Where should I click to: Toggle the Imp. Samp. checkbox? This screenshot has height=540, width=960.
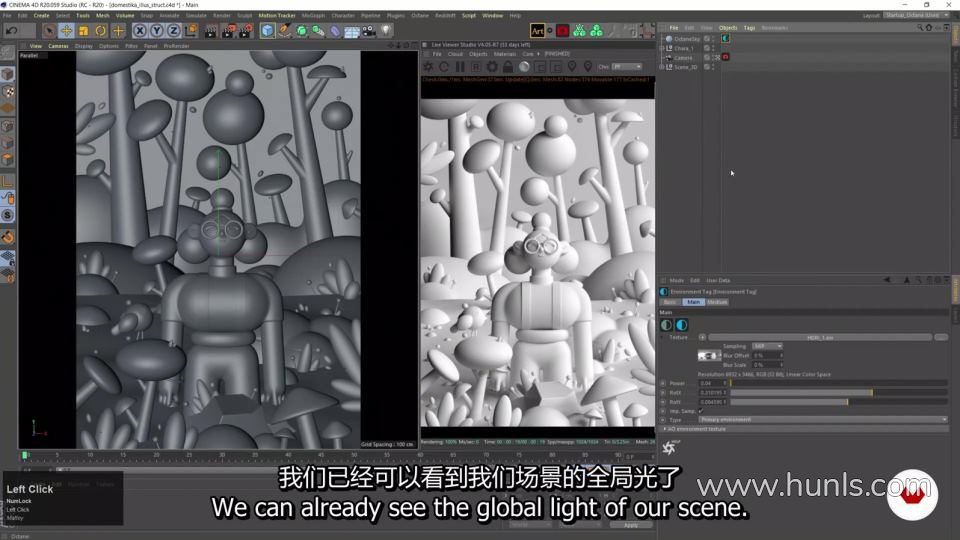click(701, 411)
